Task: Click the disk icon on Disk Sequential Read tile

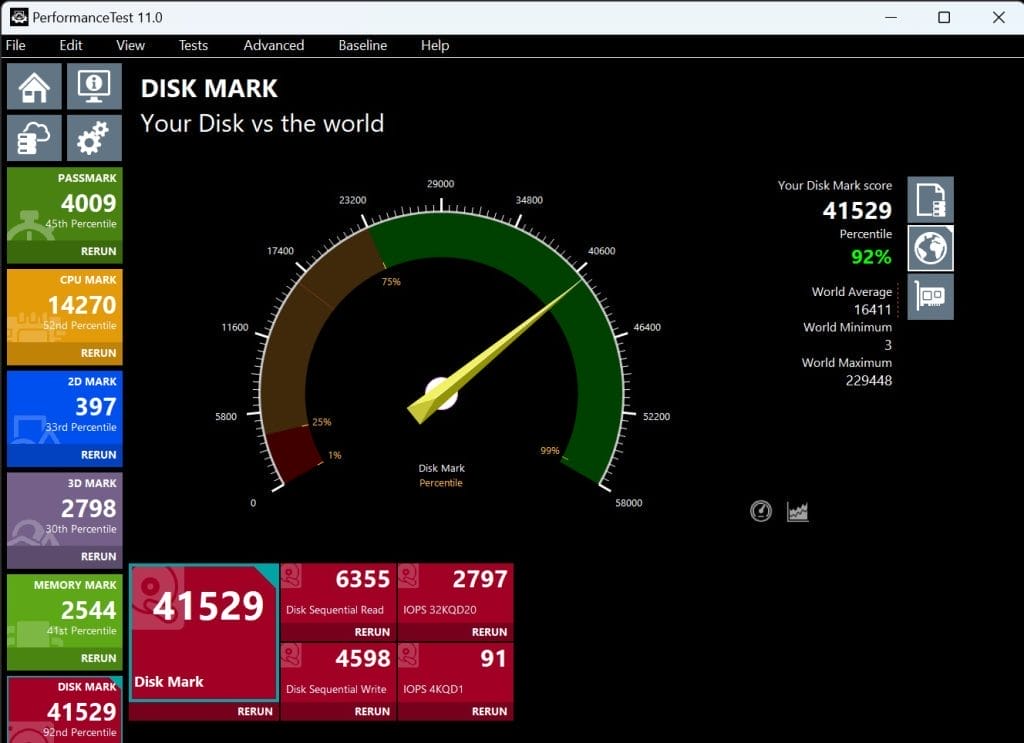Action: click(x=291, y=577)
